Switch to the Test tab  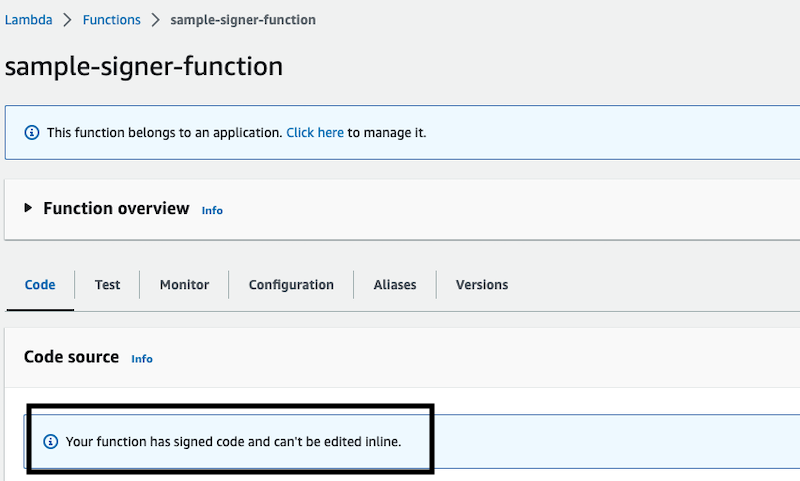tap(107, 285)
